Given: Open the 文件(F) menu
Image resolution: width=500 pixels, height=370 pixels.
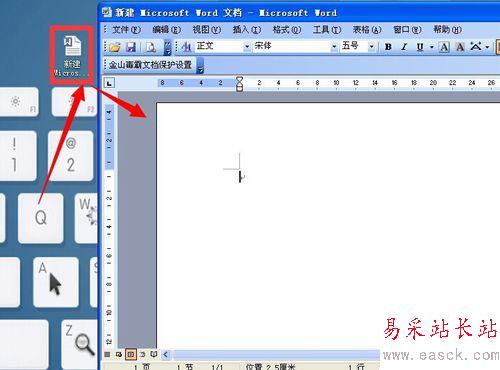Looking at the screenshot, I should click(126, 30).
